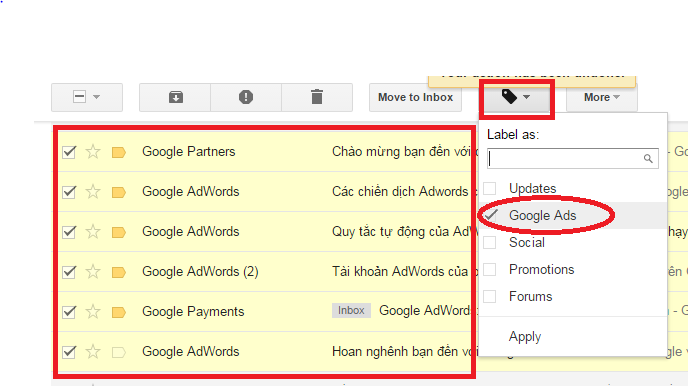Open the Google Partners email
The height and width of the screenshot is (386, 688).
tap(401, 152)
